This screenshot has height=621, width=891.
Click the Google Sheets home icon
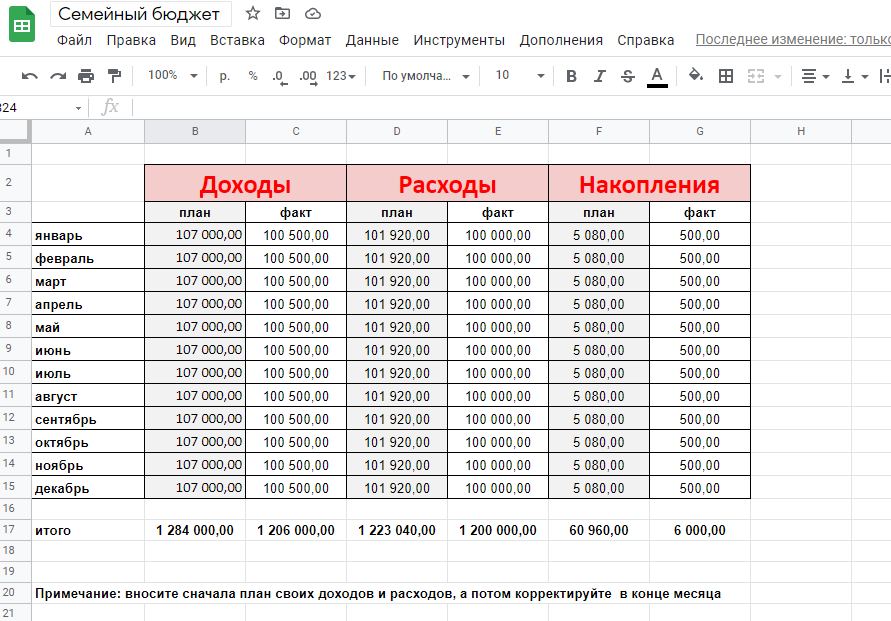click(22, 24)
